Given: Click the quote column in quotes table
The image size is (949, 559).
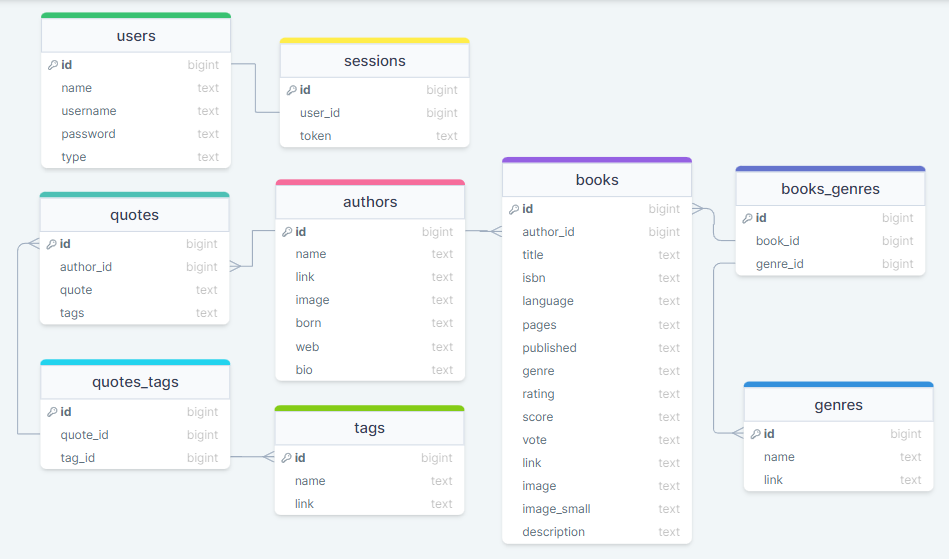Looking at the screenshot, I should point(134,290).
